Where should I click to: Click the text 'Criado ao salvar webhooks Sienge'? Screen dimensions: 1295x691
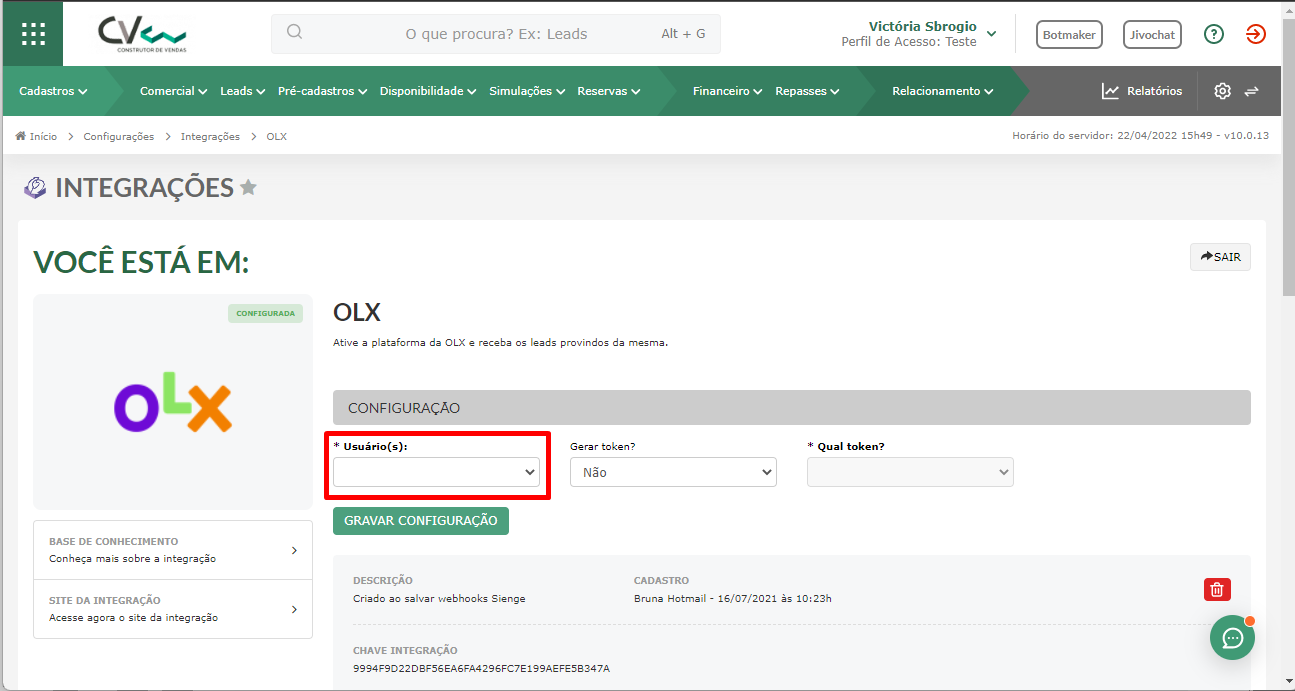(439, 599)
